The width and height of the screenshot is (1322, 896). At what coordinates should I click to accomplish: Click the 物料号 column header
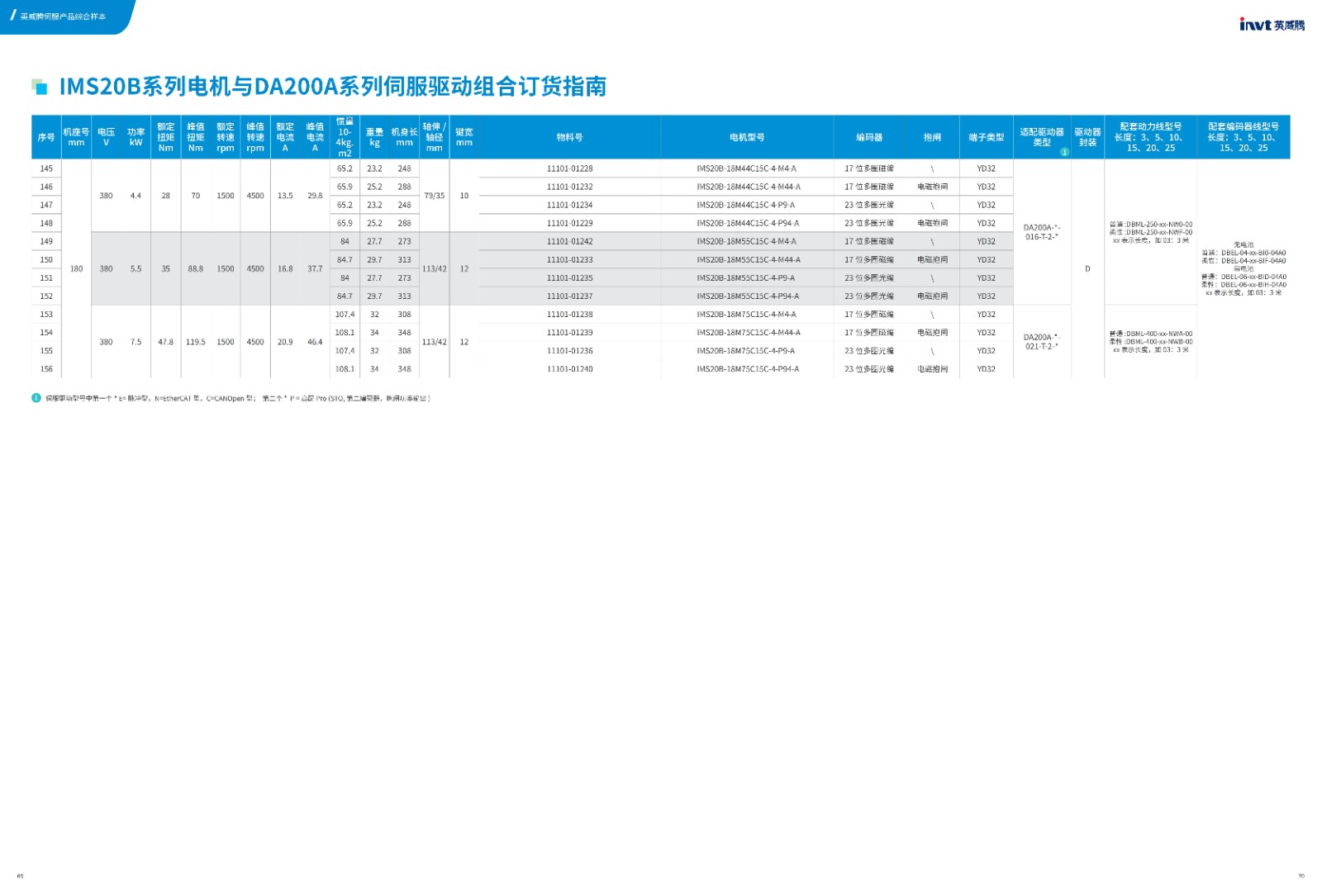point(569,137)
